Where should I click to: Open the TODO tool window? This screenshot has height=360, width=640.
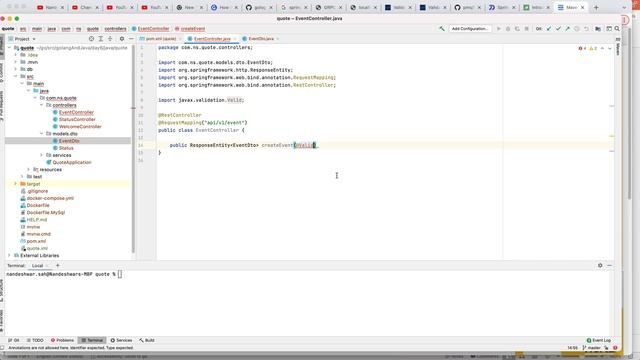pos(35,340)
